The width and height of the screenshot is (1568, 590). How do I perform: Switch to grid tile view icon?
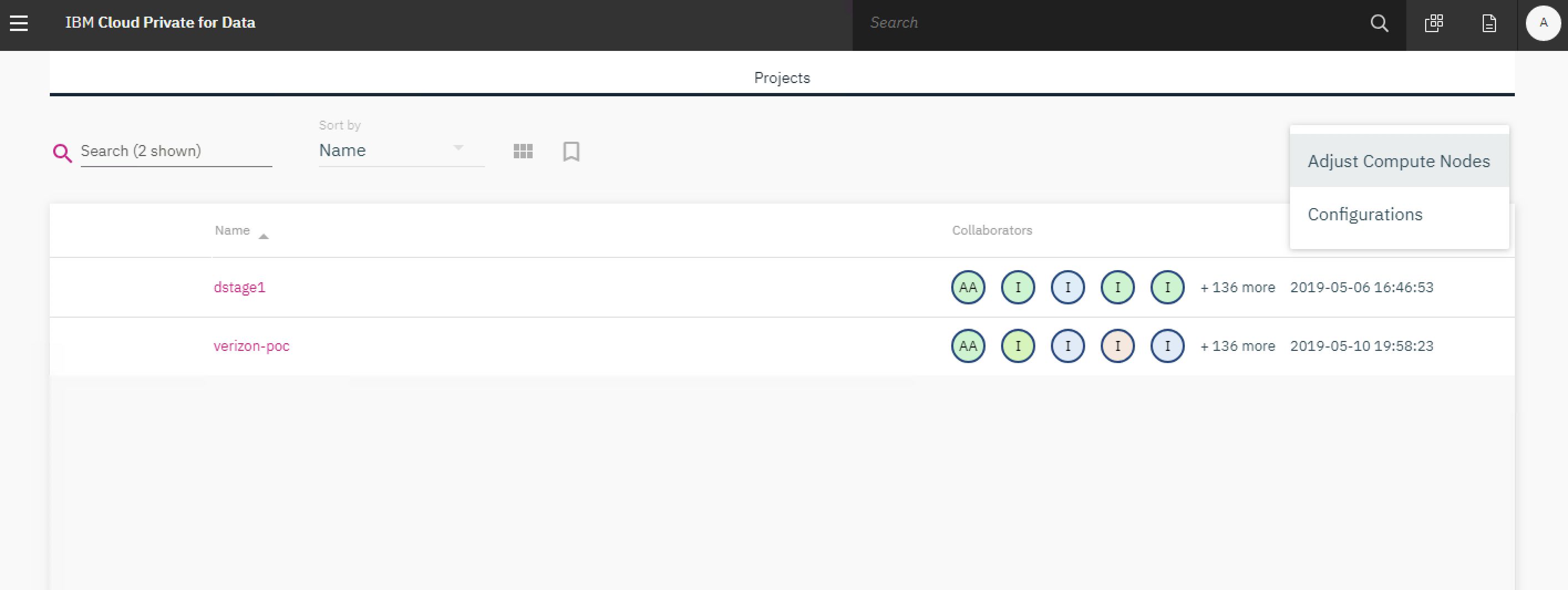[523, 151]
